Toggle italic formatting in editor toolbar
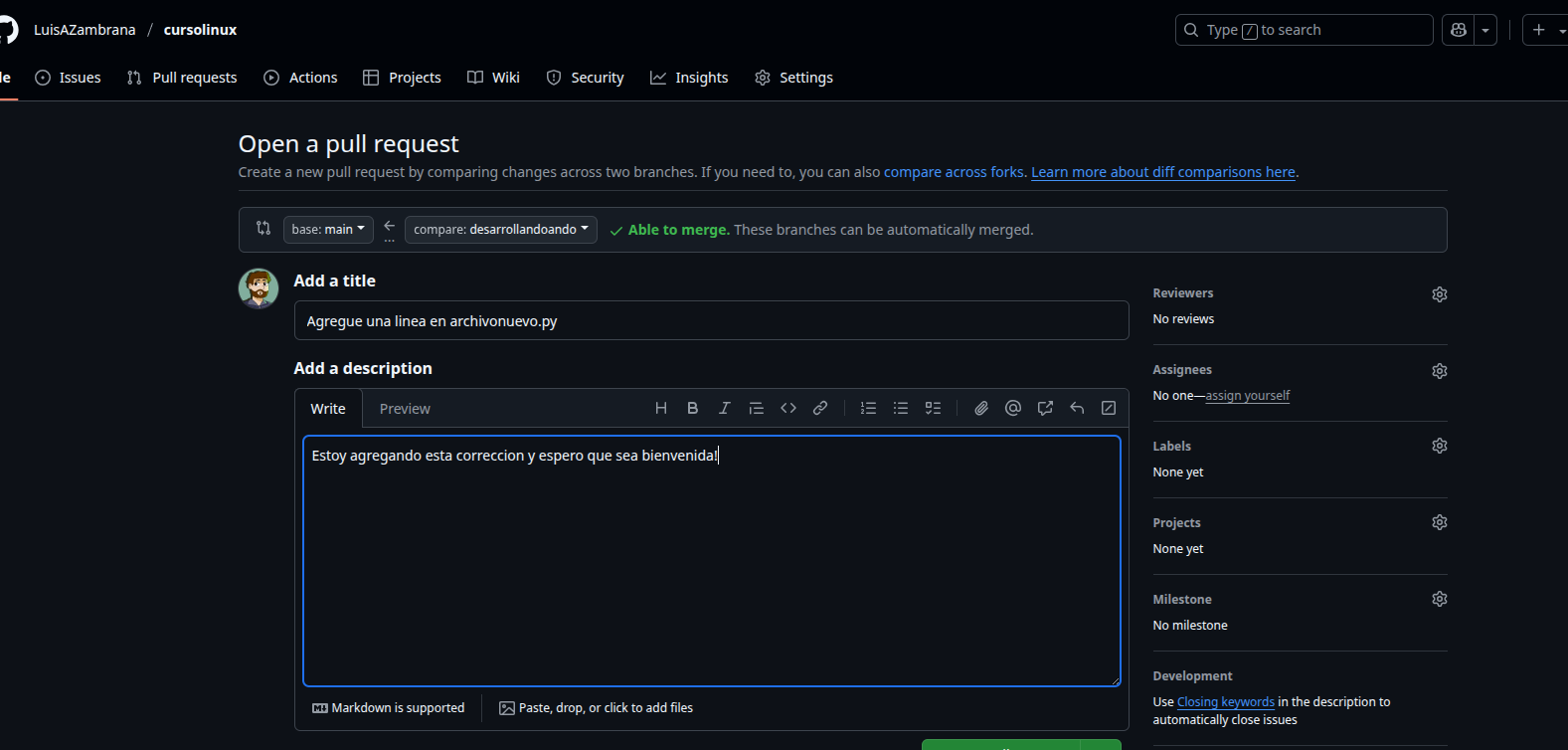This screenshot has height=750, width=1568. pyautogui.click(x=725, y=408)
